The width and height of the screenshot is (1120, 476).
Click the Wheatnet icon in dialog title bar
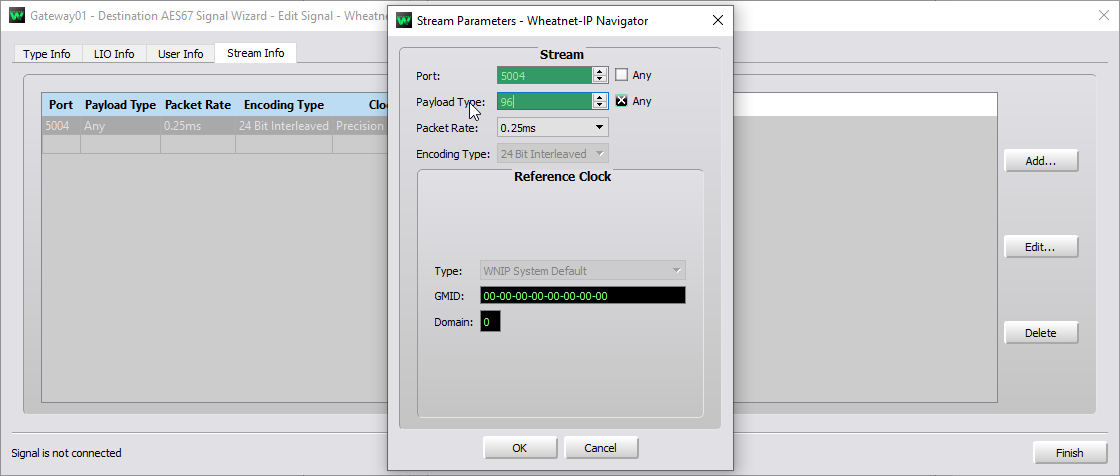(403, 20)
